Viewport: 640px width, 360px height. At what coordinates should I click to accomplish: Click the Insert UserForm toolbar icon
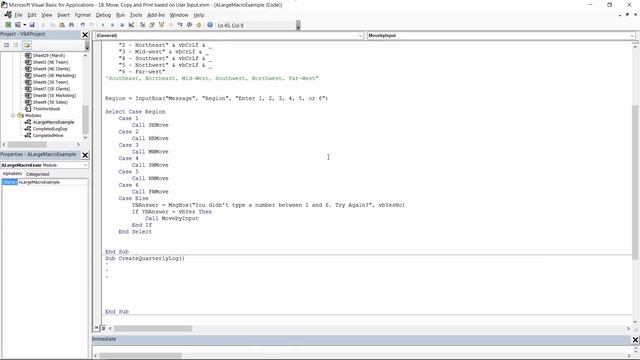(x=18, y=25)
